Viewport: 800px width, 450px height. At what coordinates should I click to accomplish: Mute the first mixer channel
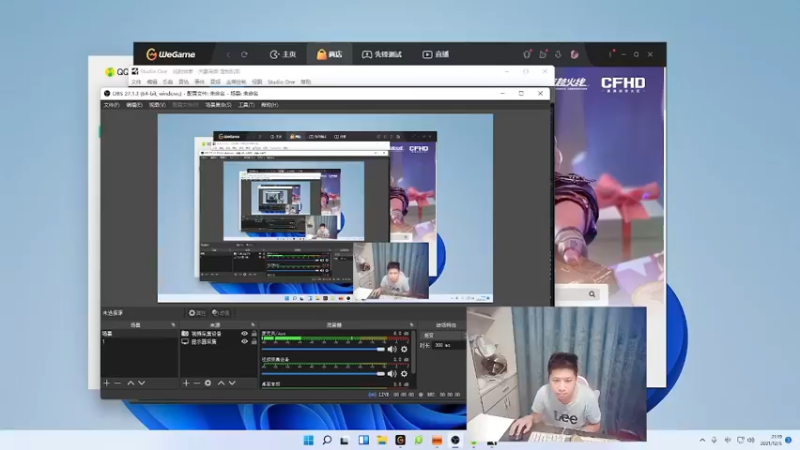pos(392,349)
